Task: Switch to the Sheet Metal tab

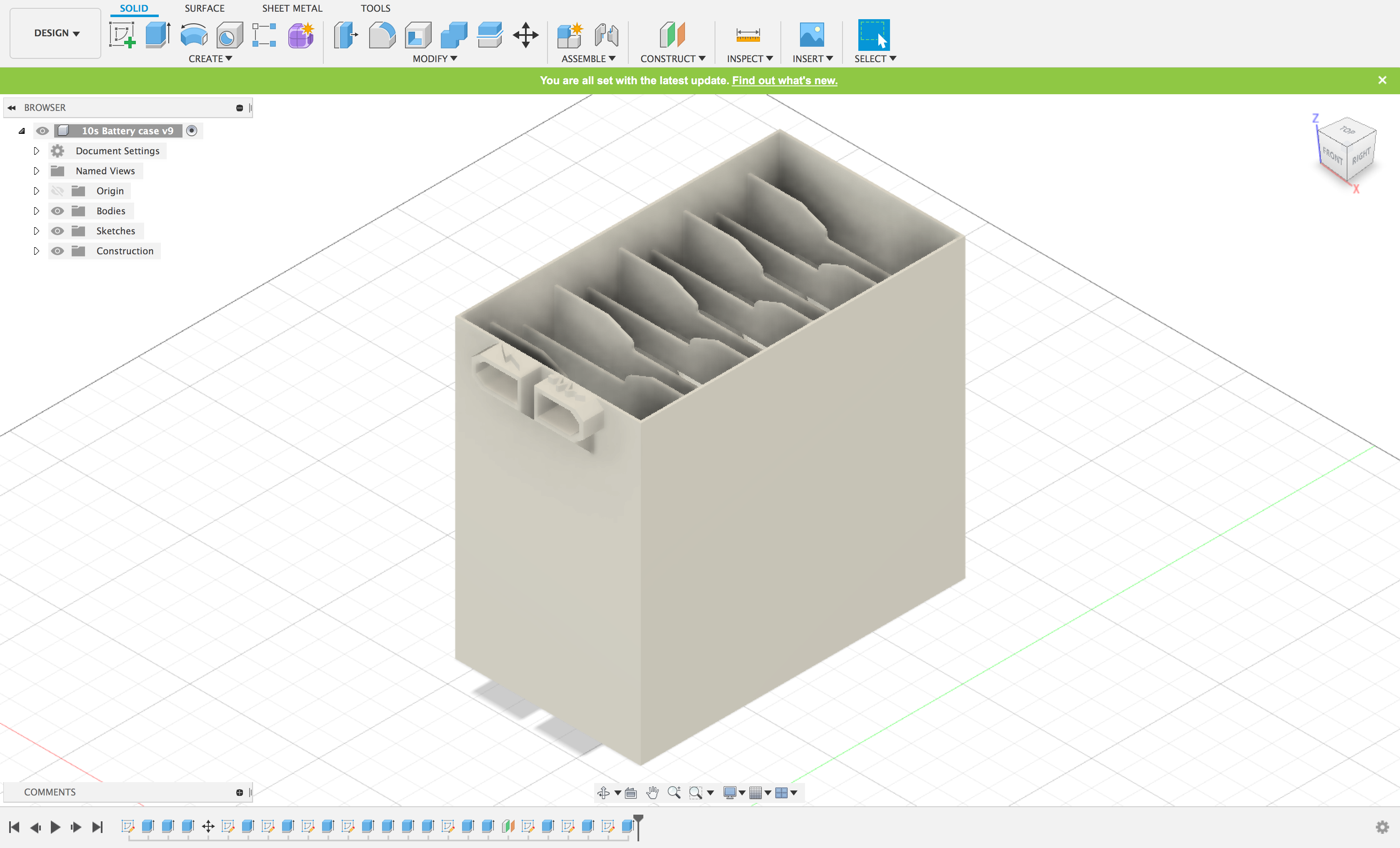Action: coord(290,8)
